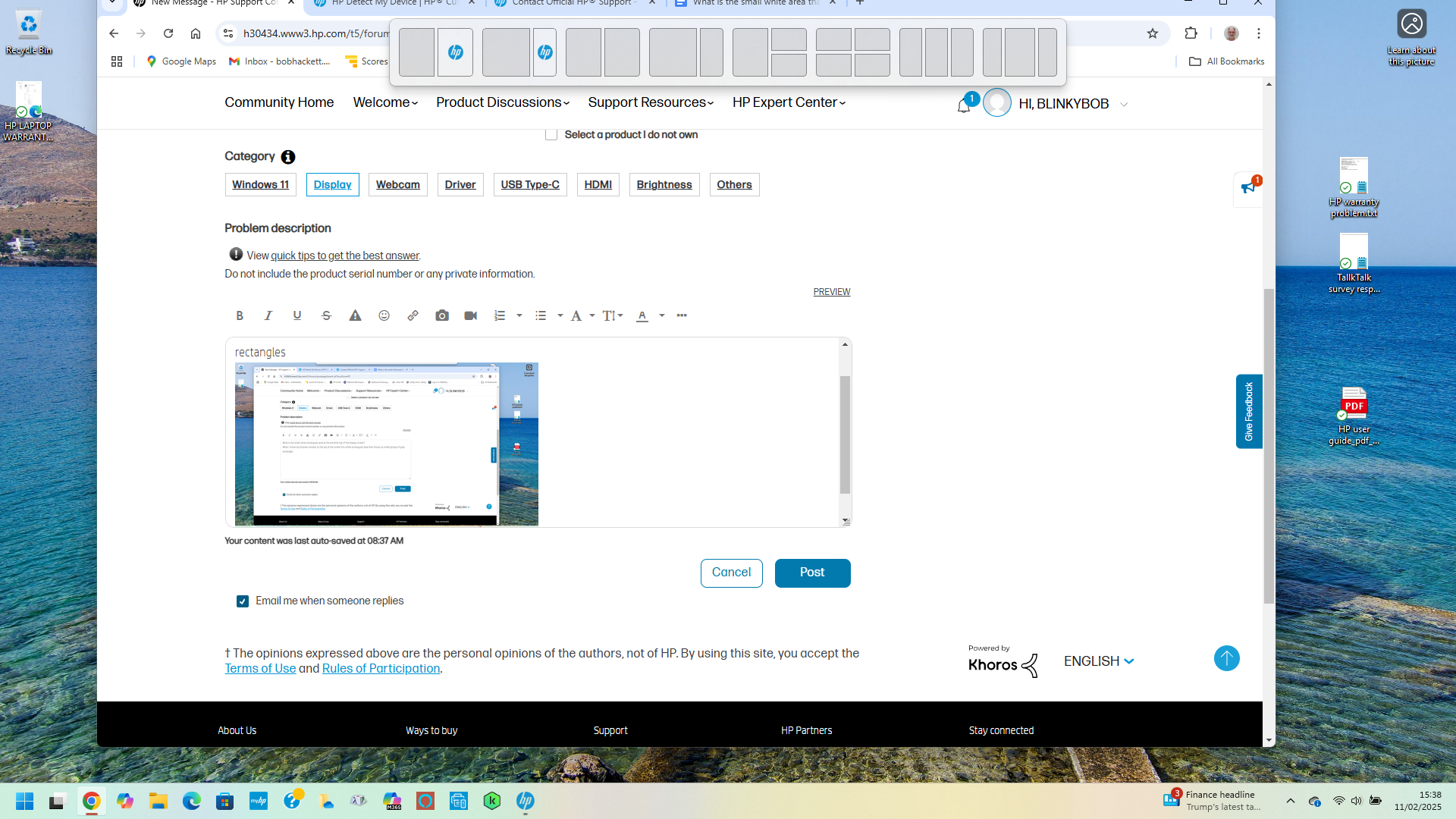Apply bold formatting in the editor toolbar
1456x819 pixels.
tap(240, 315)
